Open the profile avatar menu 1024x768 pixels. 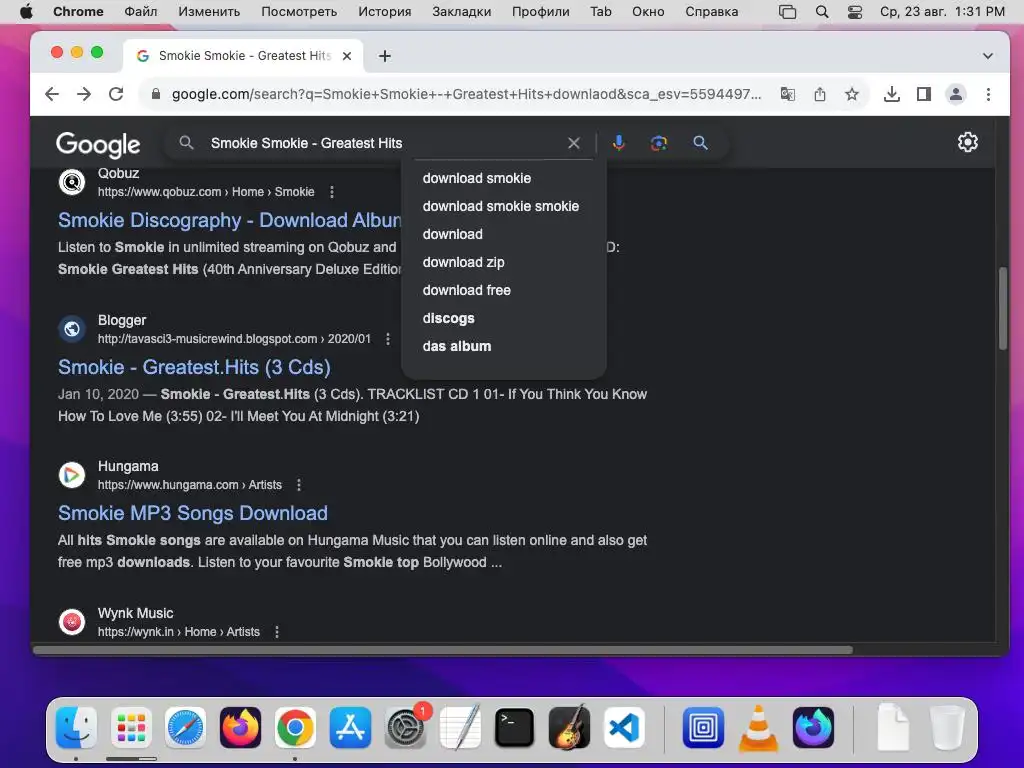click(955, 94)
